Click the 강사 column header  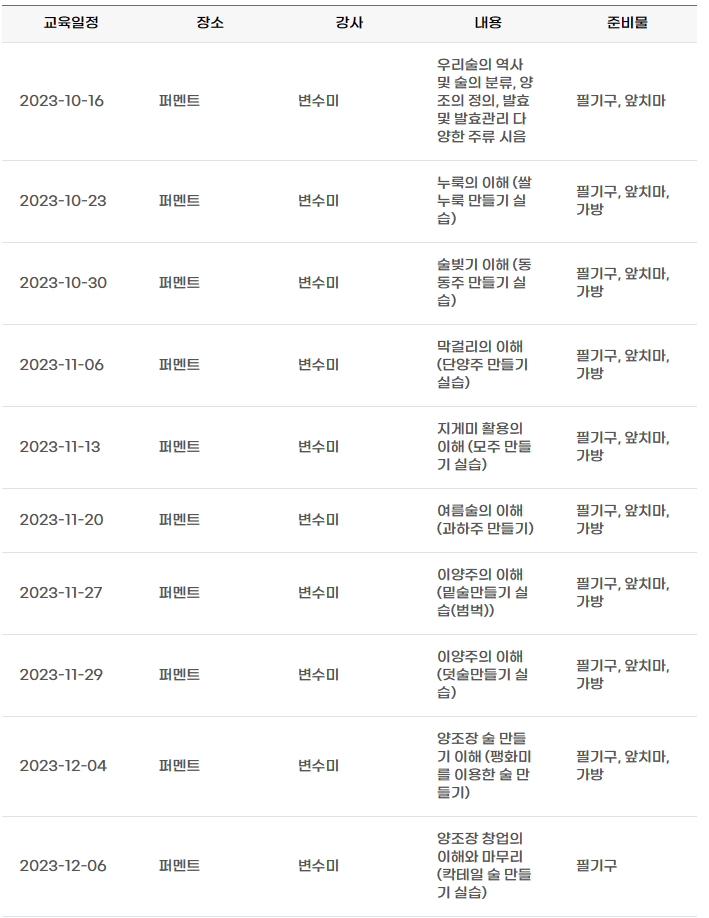(x=349, y=23)
